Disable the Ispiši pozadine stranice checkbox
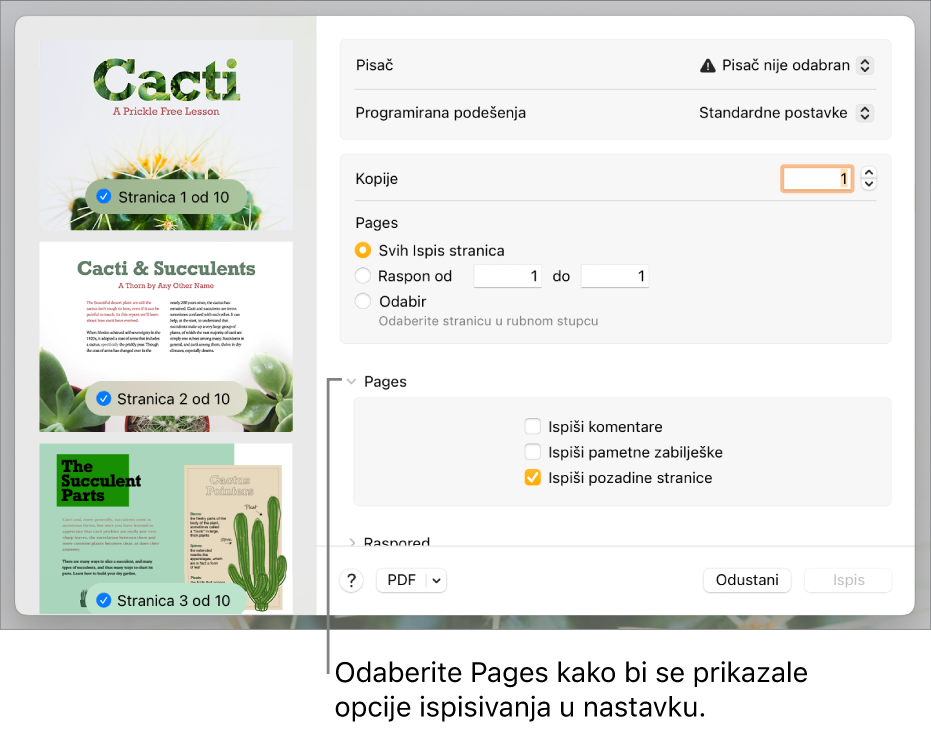Image resolution: width=931 pixels, height=734 pixels. 531,478
